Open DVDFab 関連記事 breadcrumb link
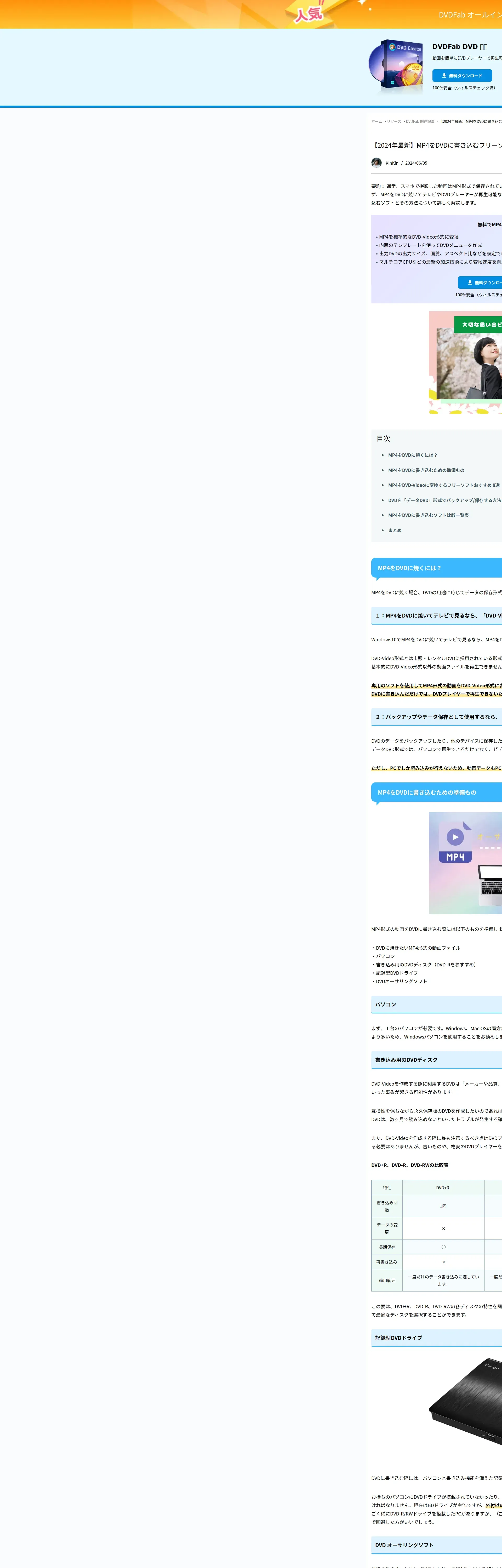Screen dimensions: 502x1568 tap(420, 121)
